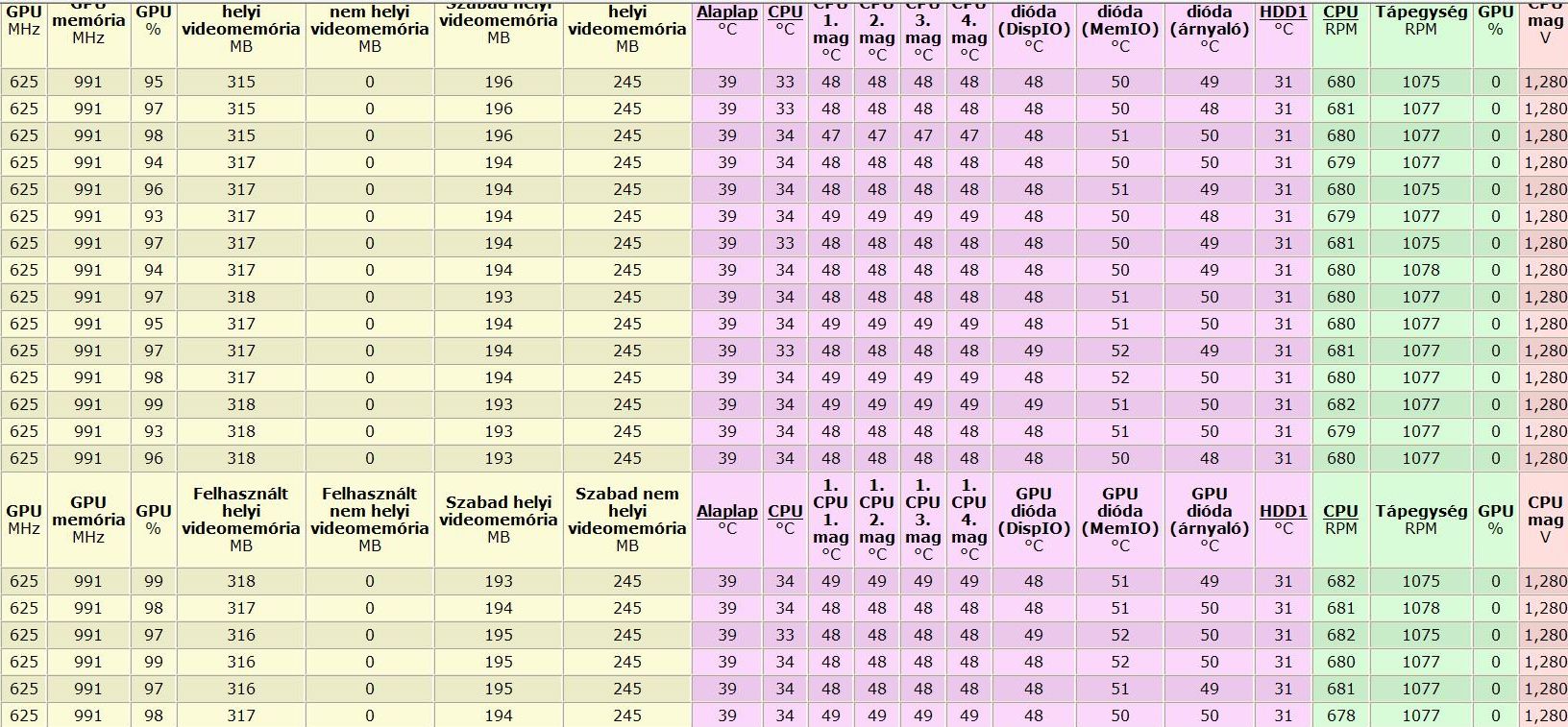Screen dimensions: 1568x727
Task: Select 318 in the row with GPU 93%
Action: pos(241,431)
